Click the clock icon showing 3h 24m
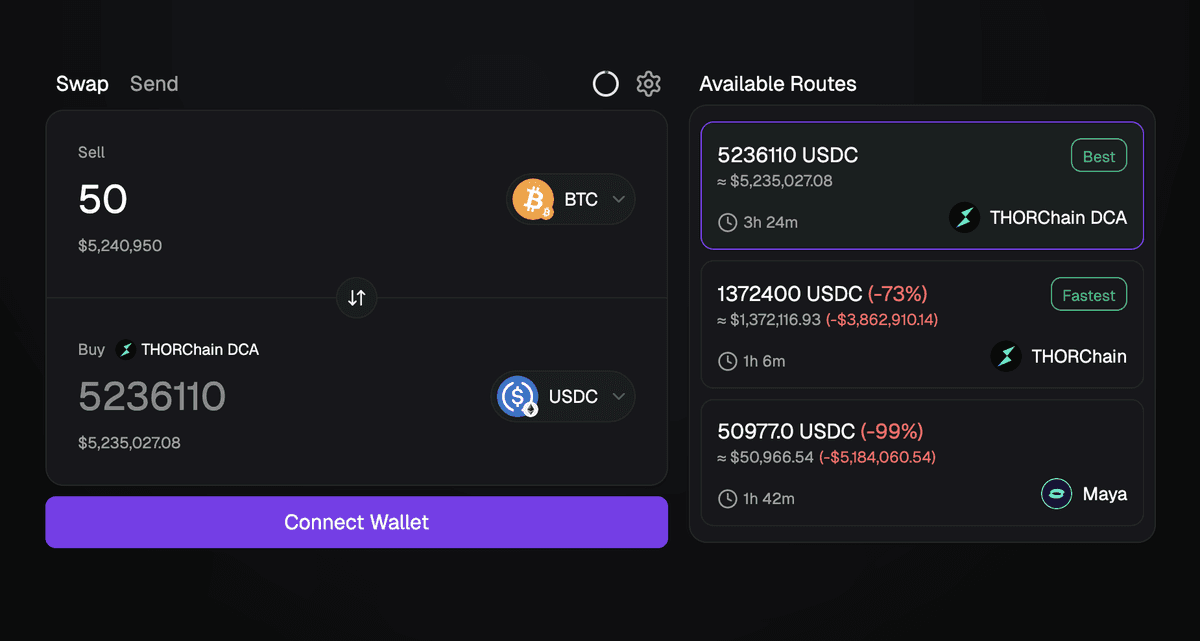Image resolution: width=1200 pixels, height=641 pixels. 727,222
